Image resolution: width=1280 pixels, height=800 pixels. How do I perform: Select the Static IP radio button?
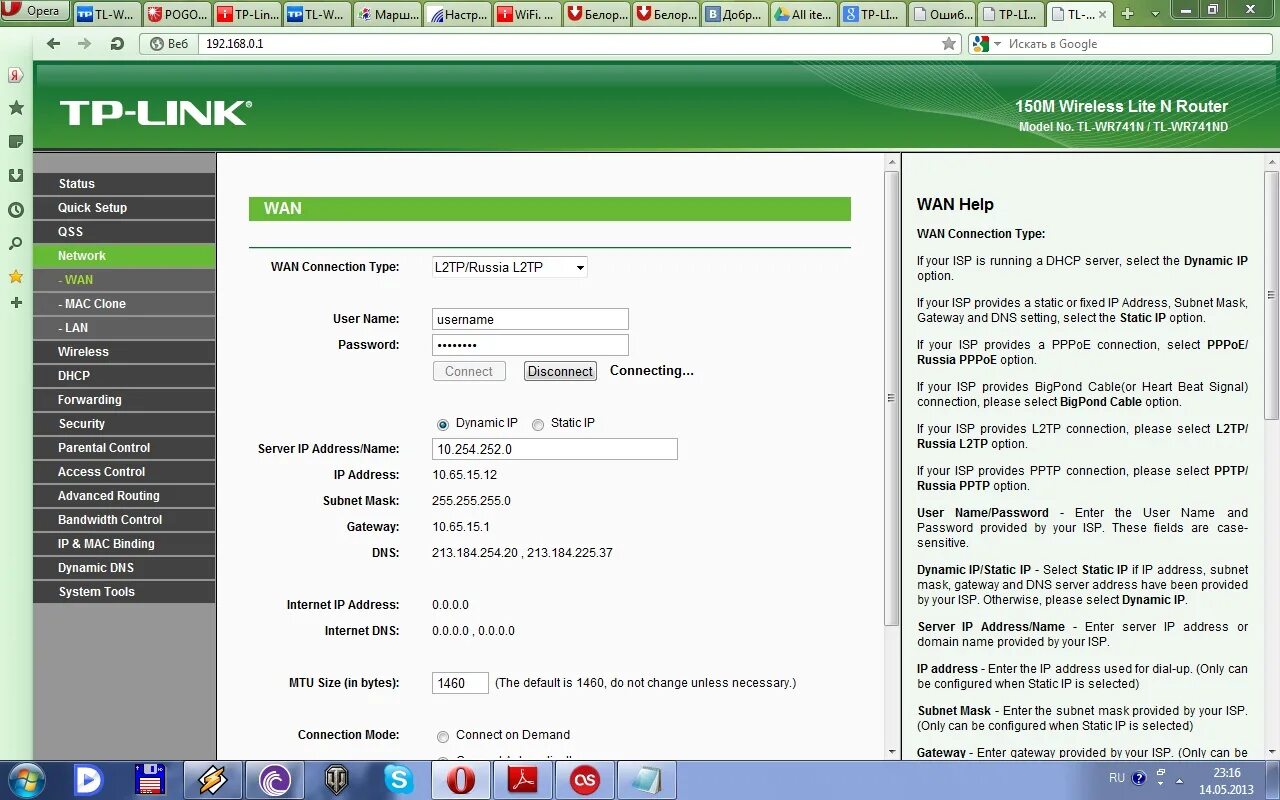point(538,424)
